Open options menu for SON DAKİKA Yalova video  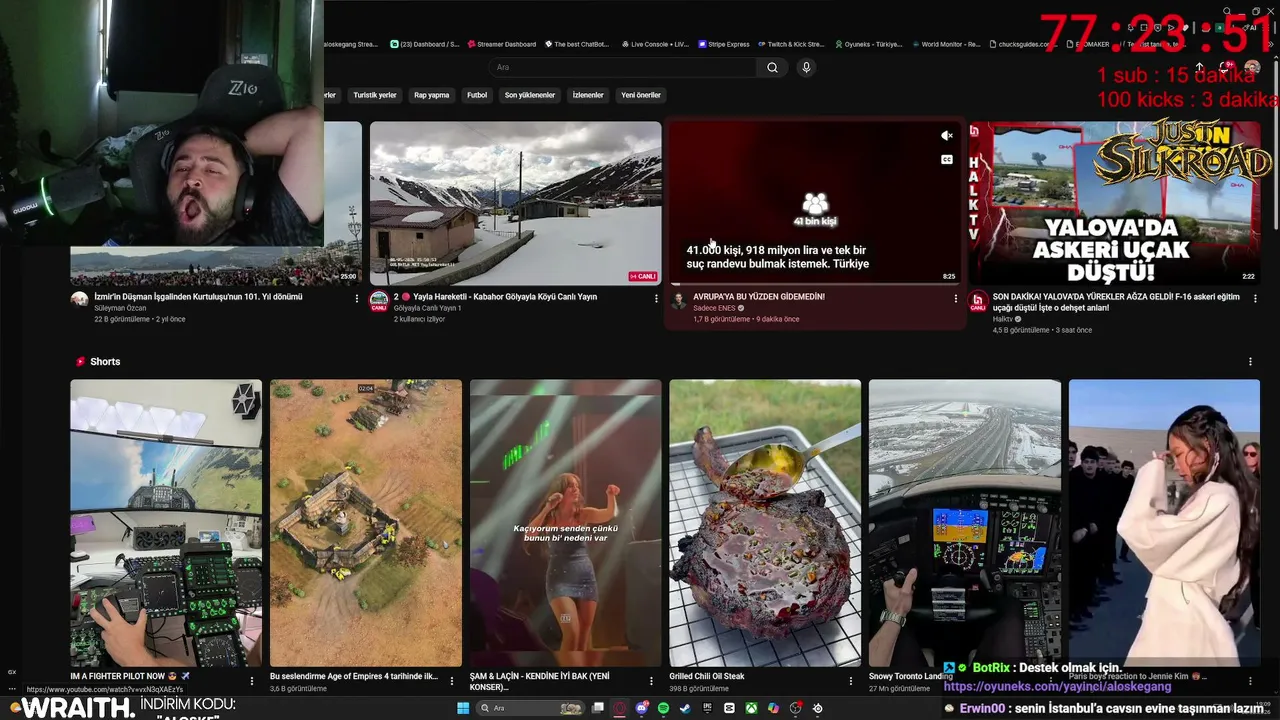[x=1255, y=298]
